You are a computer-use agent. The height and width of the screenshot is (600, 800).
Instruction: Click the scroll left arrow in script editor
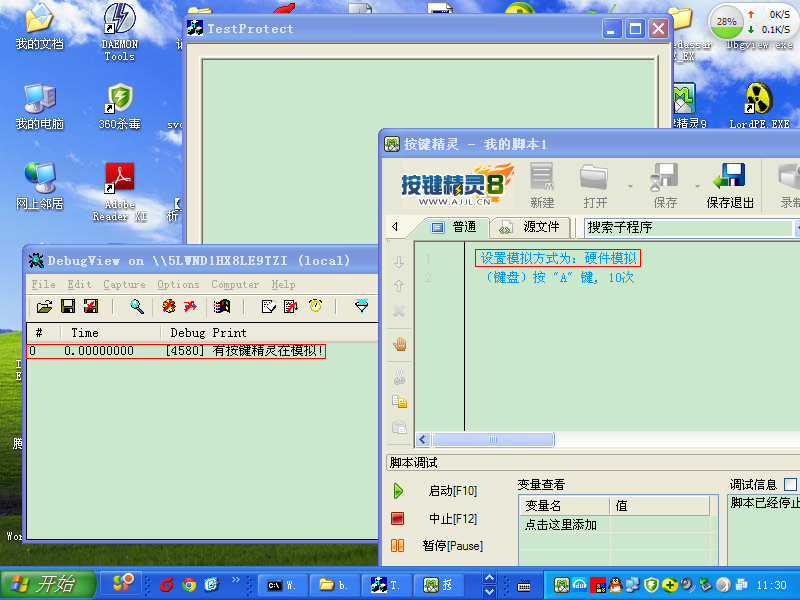(423, 439)
